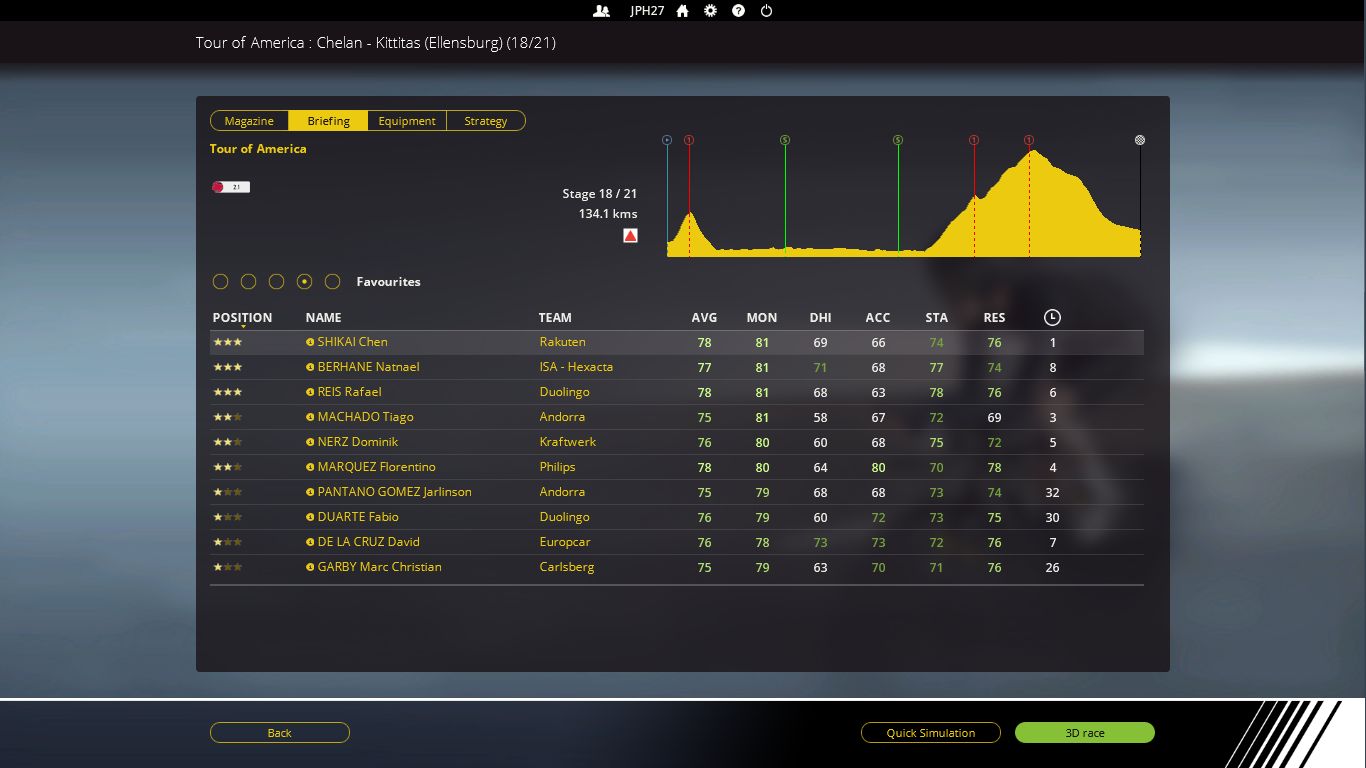The height and width of the screenshot is (768, 1366).
Task: Sort by the clock time column icon
Action: [1052, 318]
